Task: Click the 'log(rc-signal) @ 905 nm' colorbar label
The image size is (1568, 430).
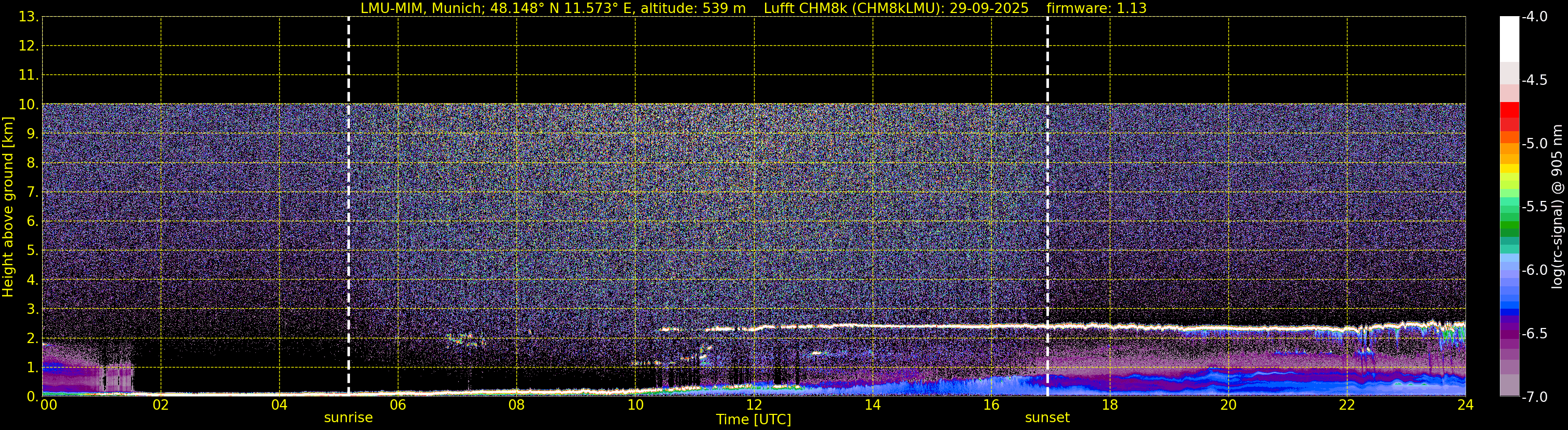Action: click(x=1558, y=207)
